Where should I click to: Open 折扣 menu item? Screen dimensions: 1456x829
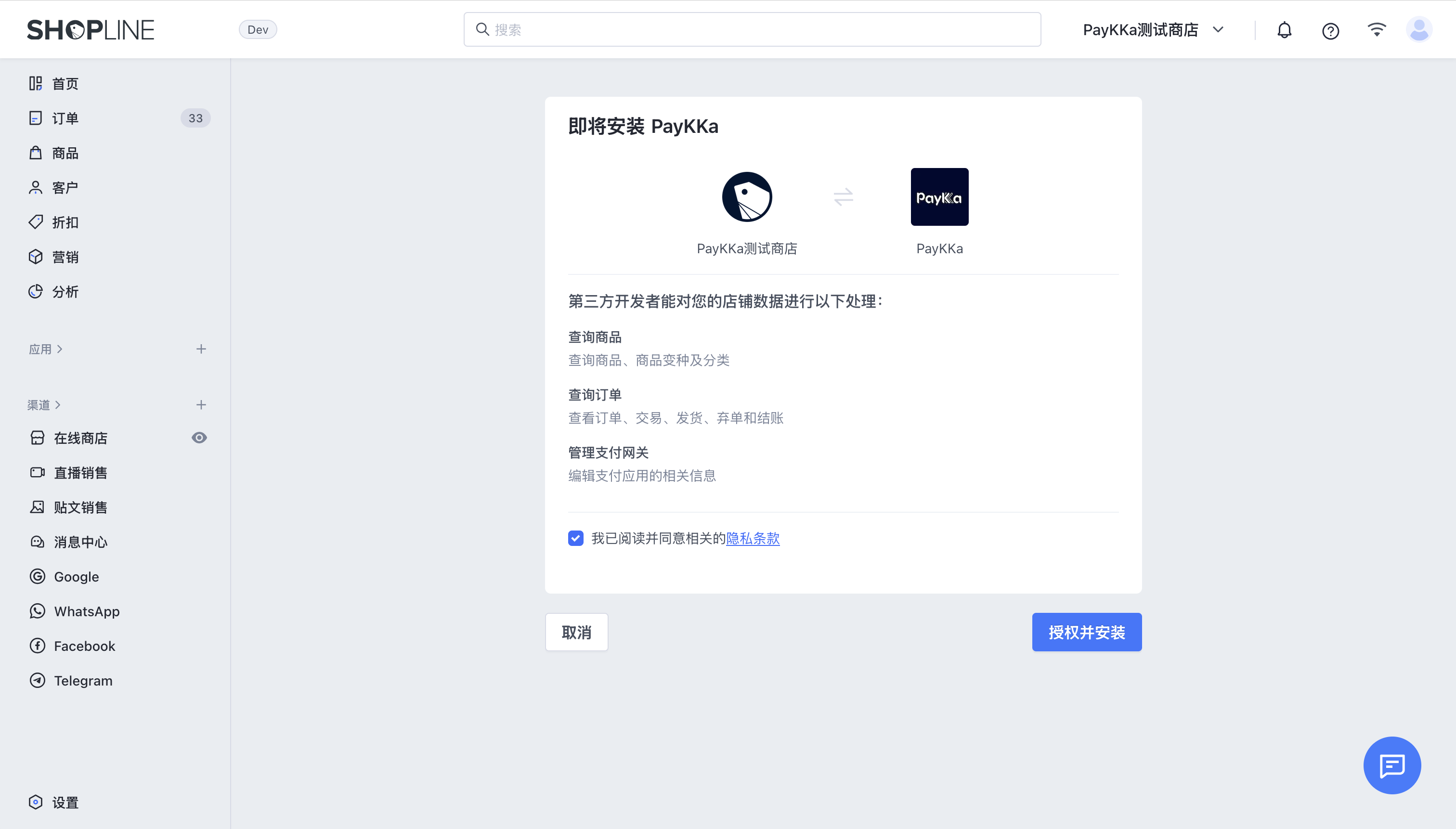click(65, 222)
